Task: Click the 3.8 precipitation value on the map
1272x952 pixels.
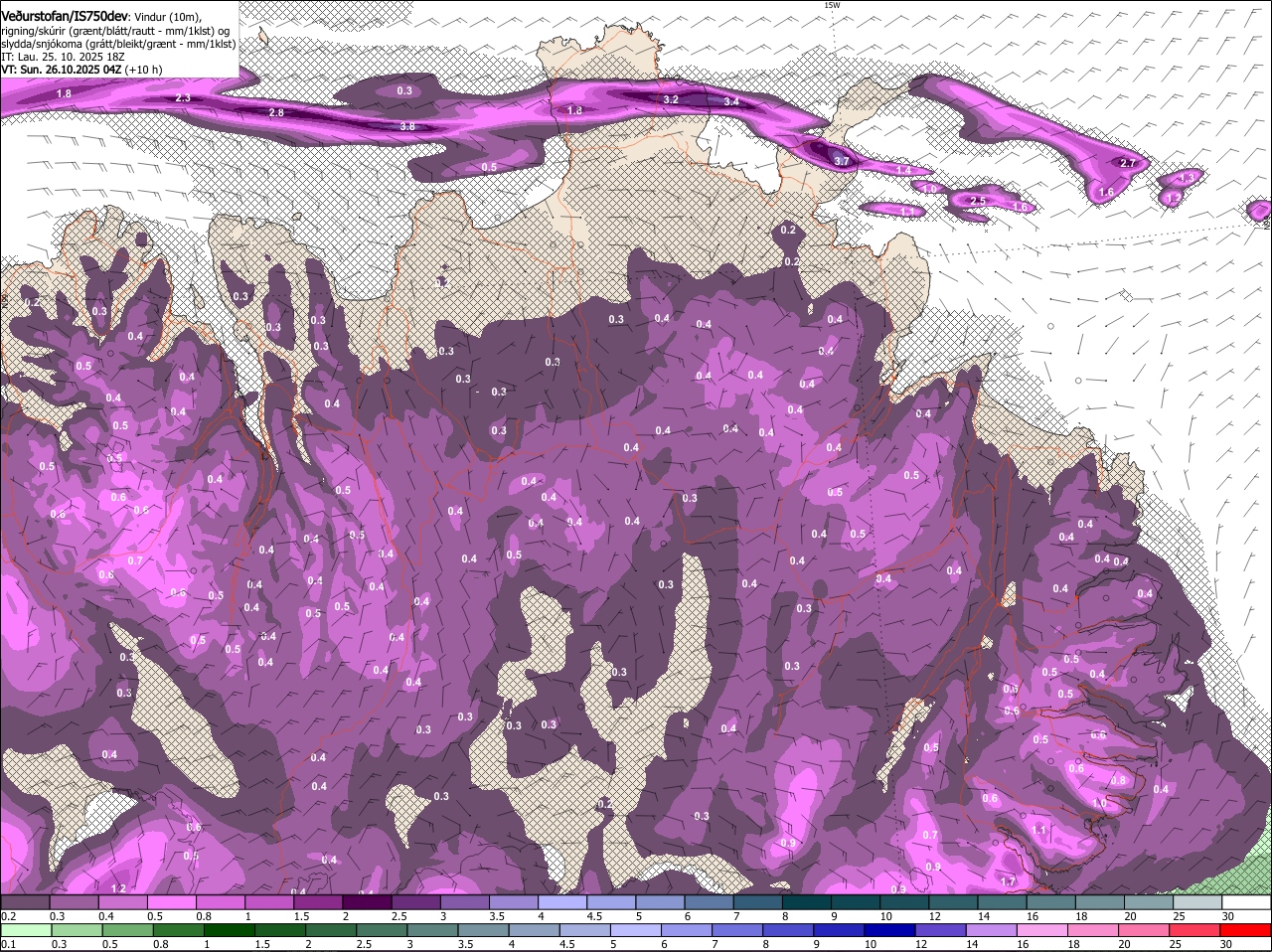Action: (407, 127)
